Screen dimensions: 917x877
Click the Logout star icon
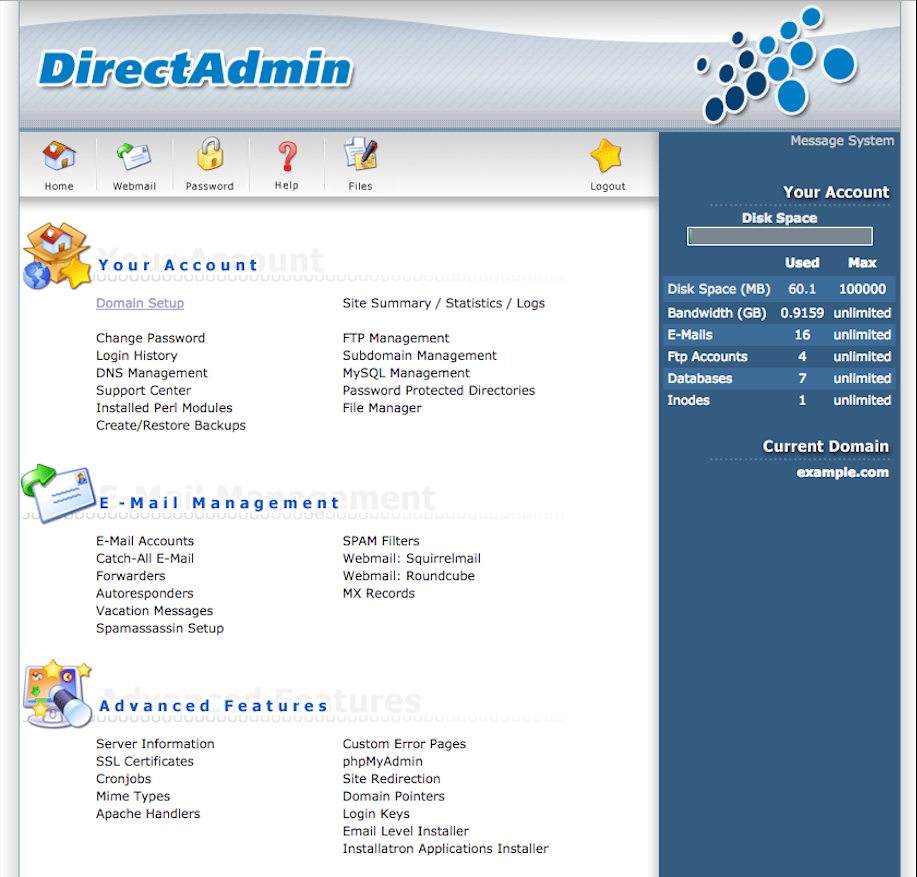[x=606, y=156]
